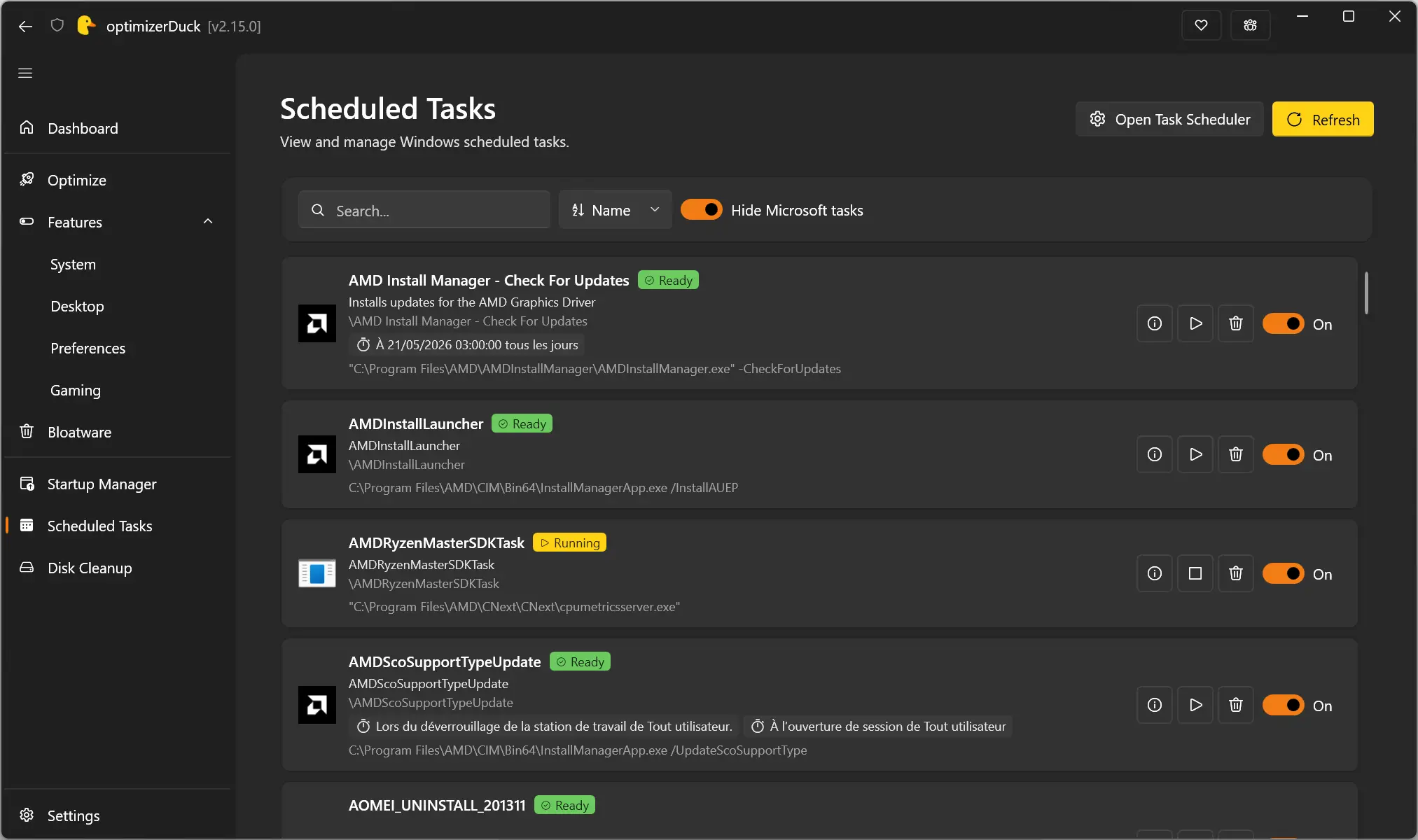1418x840 pixels.
Task: Disable the AMD Install Manager task toggle
Action: coord(1284,323)
